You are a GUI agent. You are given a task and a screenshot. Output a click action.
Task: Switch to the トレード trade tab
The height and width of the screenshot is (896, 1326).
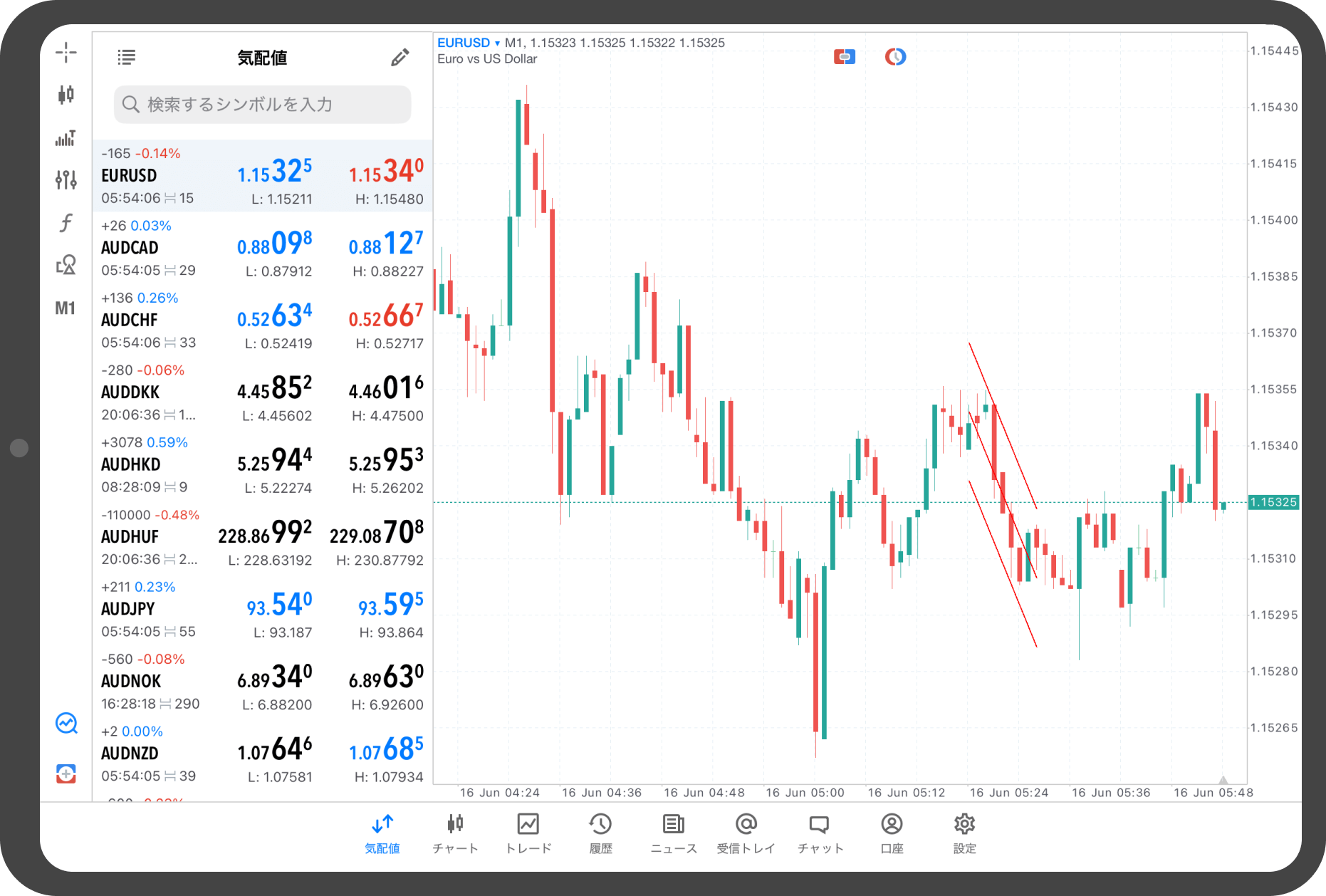tap(528, 833)
